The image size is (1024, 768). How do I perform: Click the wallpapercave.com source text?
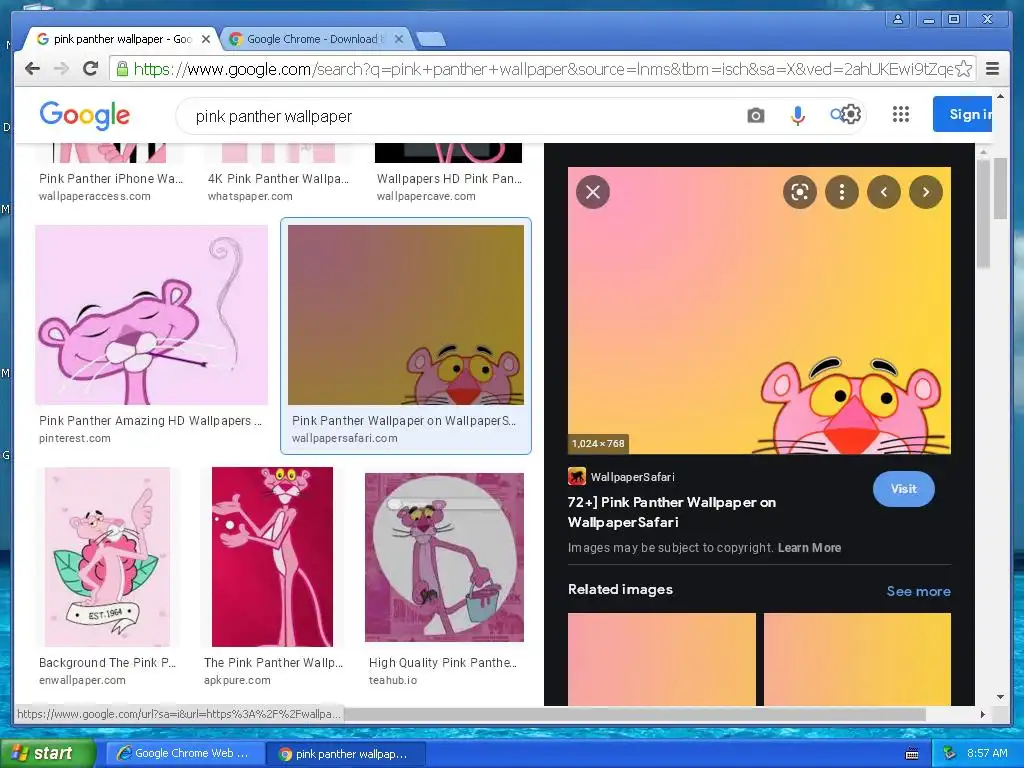426,196
